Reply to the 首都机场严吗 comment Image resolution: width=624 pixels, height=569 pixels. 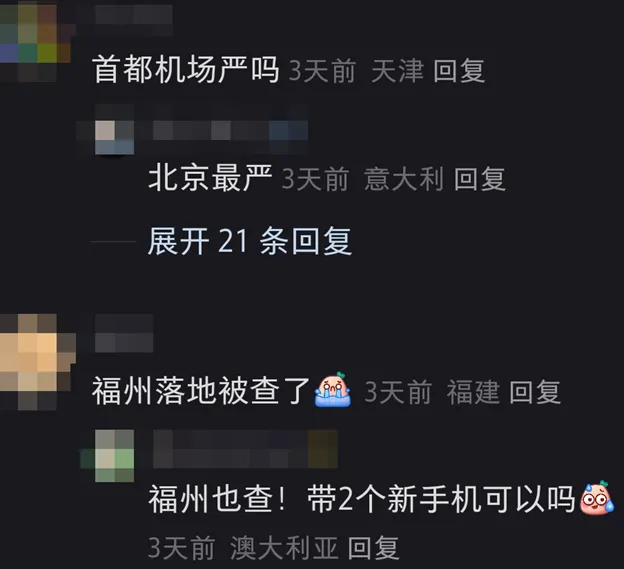pos(459,71)
